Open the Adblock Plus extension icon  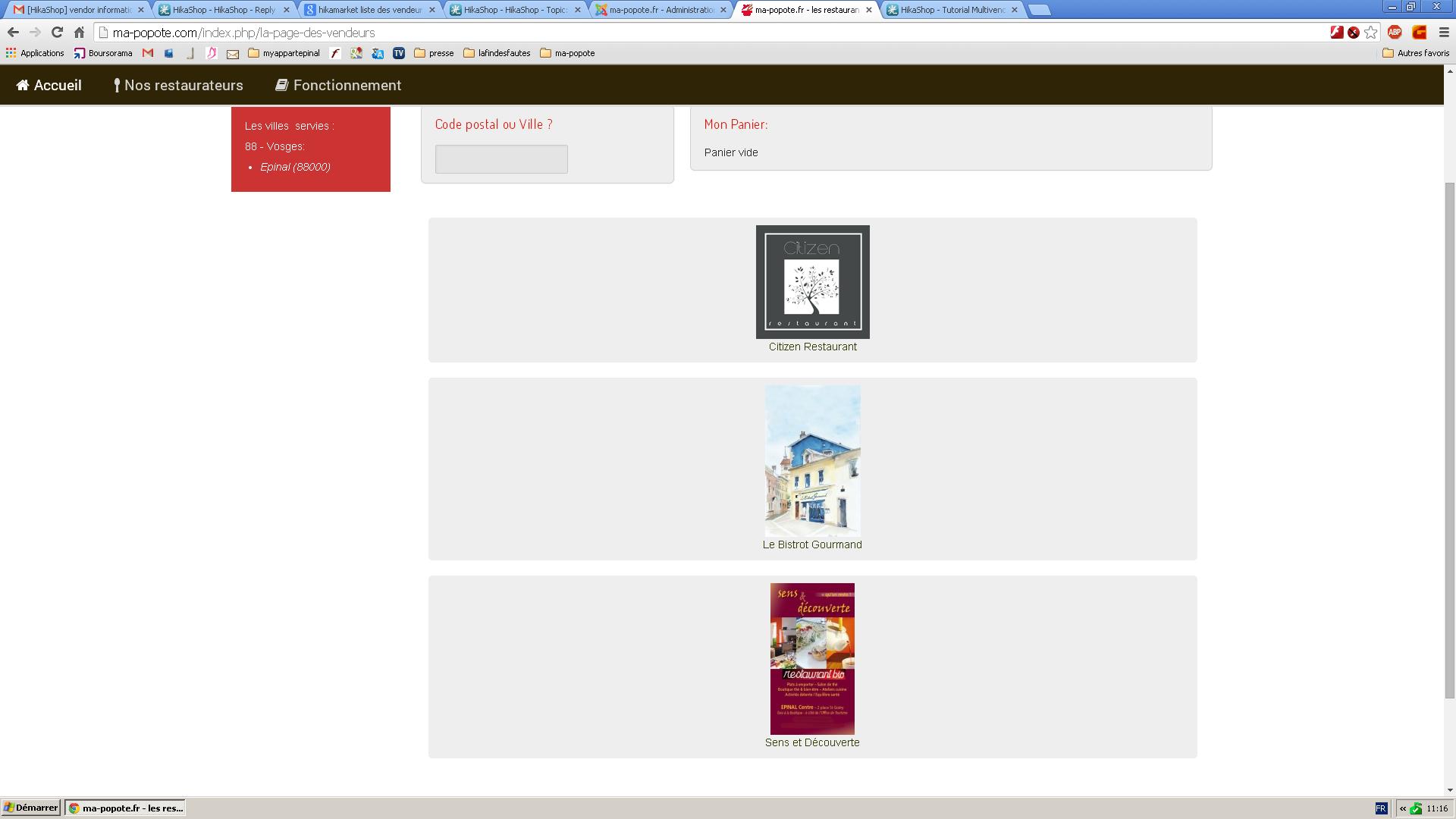(x=1394, y=33)
